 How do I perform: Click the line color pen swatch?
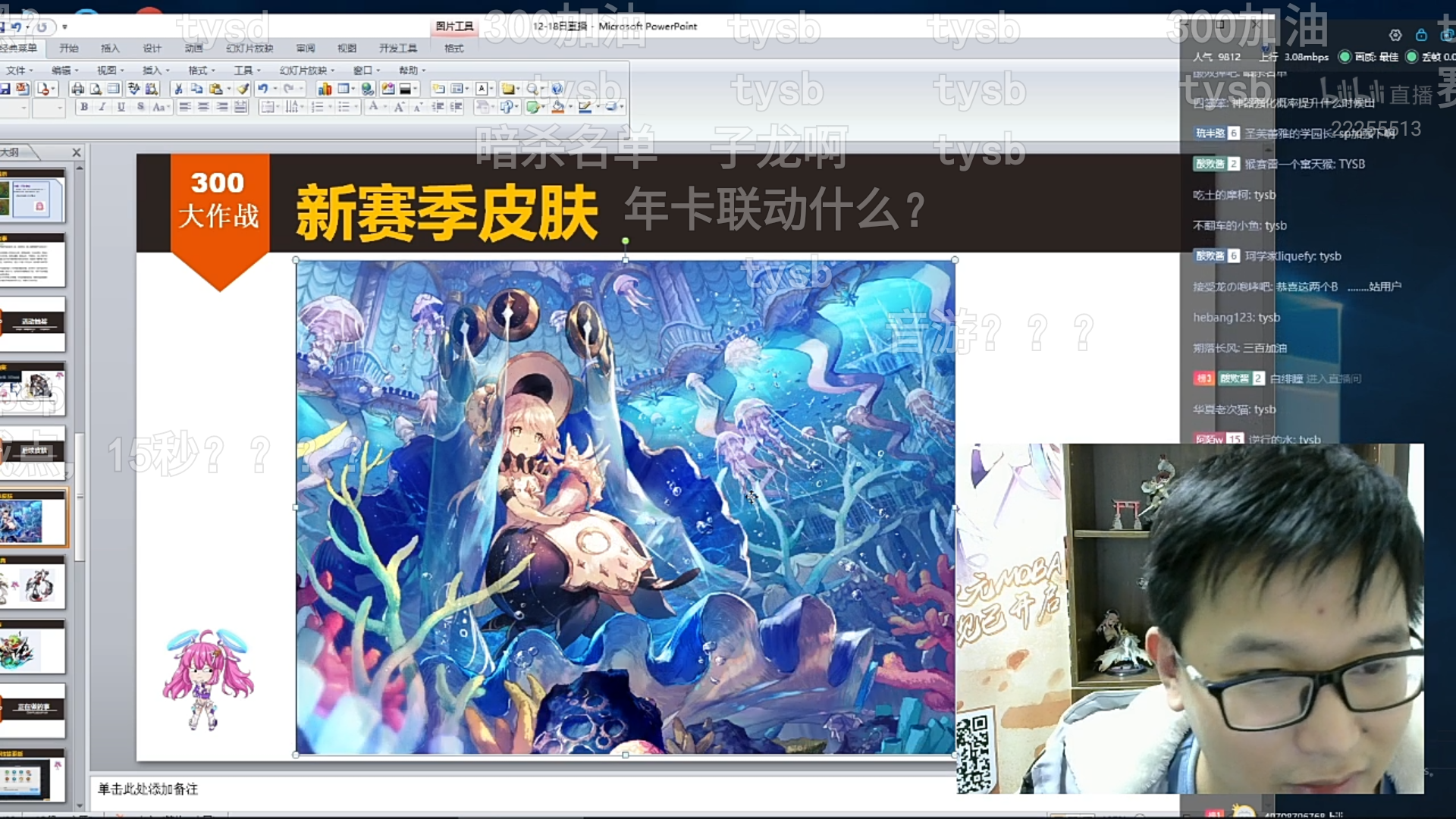coord(585,107)
